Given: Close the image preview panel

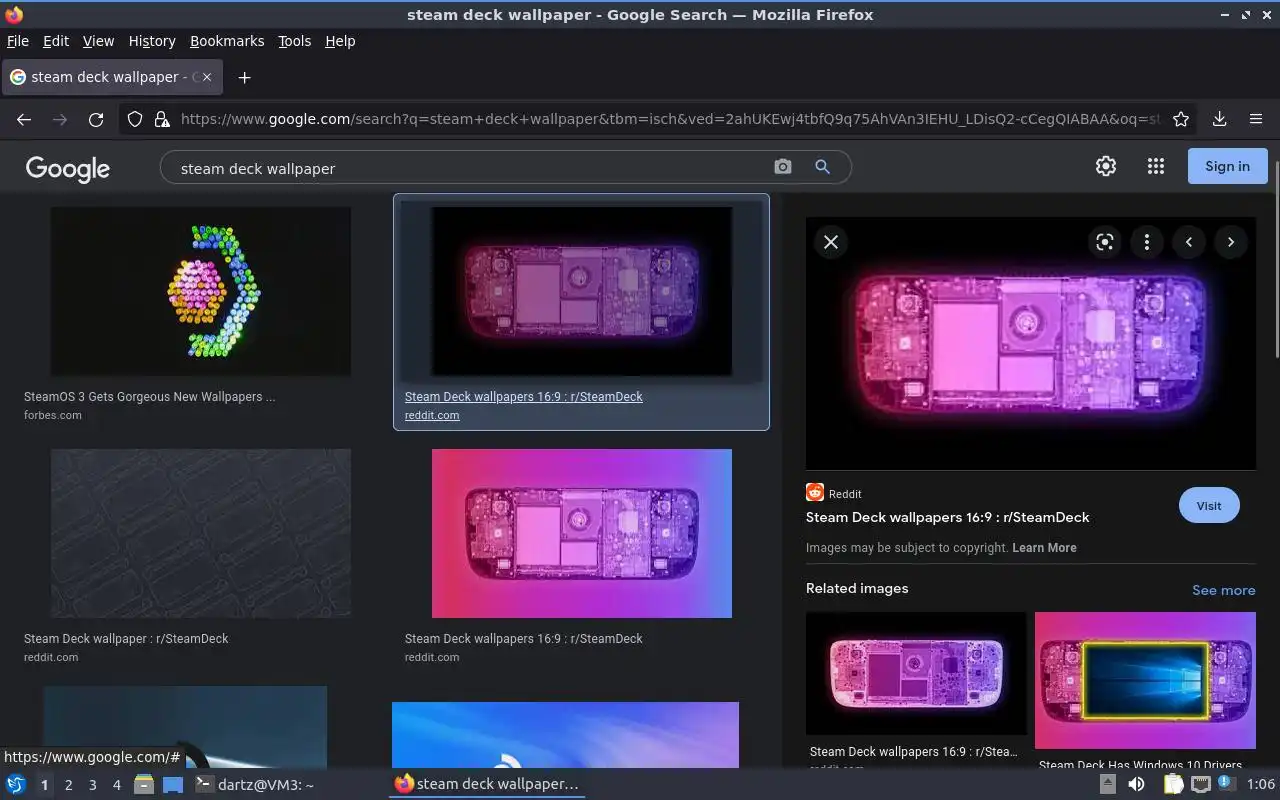Looking at the screenshot, I should tap(830, 242).
